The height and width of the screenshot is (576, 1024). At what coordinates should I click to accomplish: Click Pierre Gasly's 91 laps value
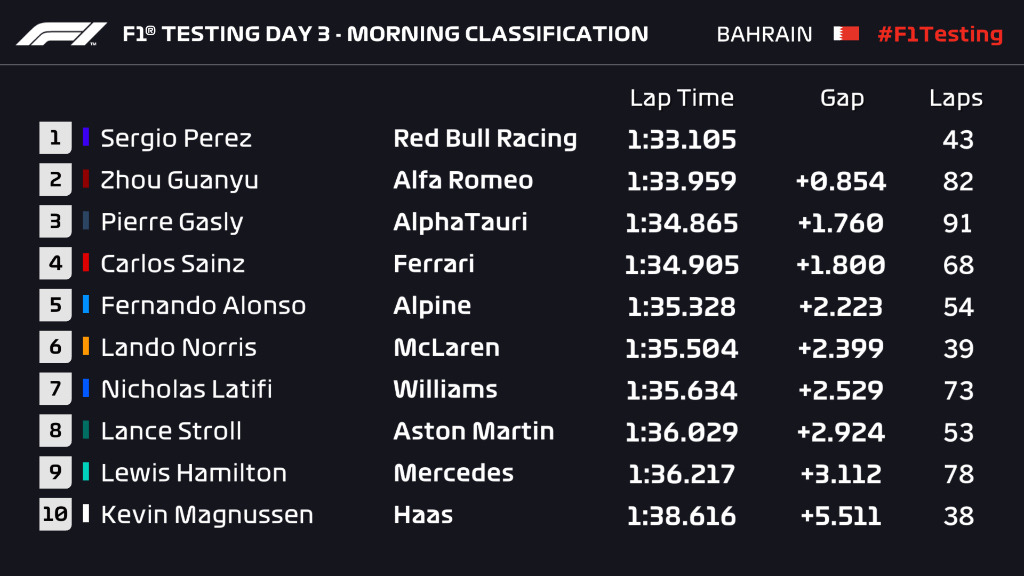click(957, 222)
